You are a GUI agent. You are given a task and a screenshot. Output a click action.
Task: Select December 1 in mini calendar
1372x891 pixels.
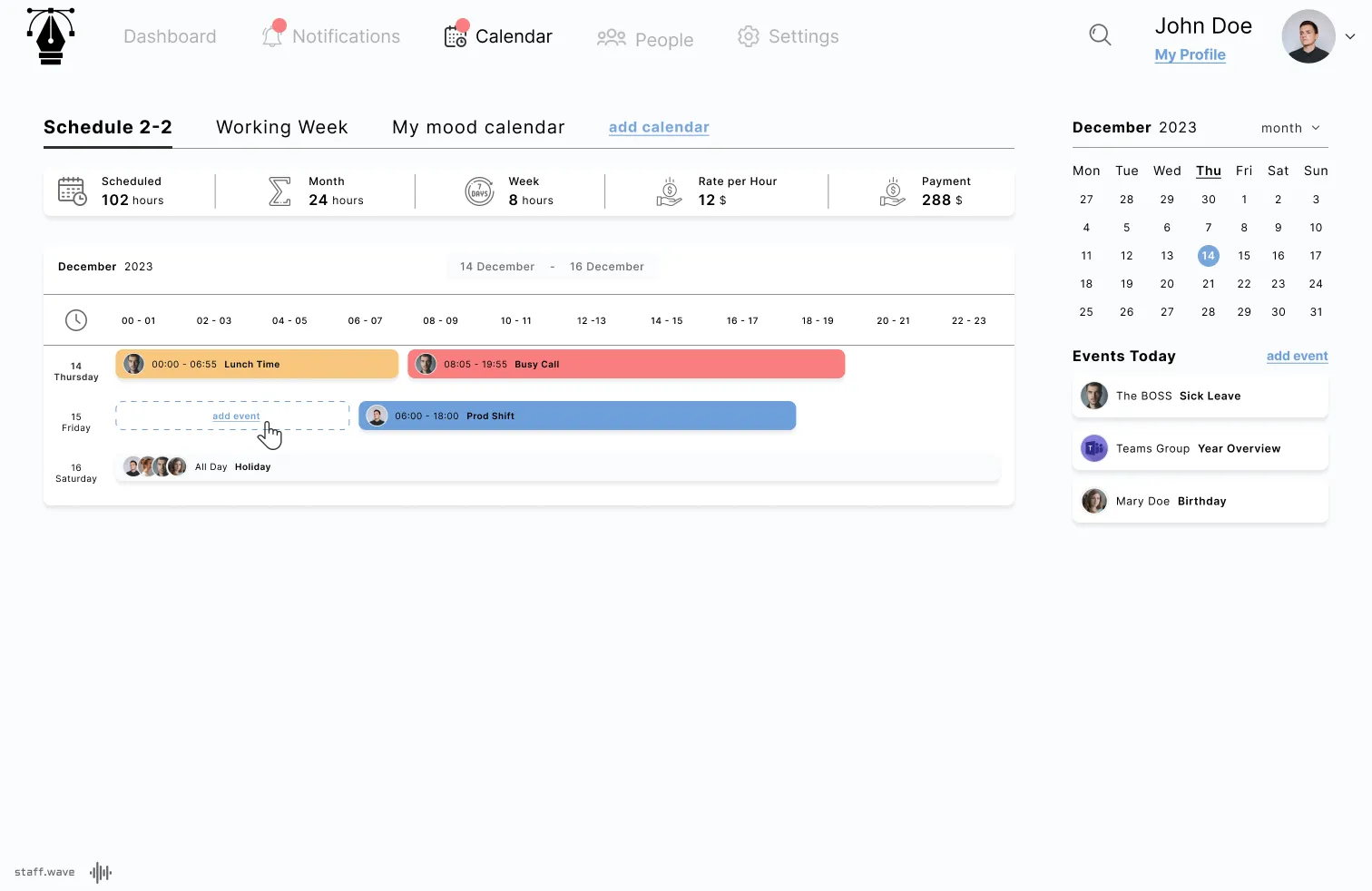(1244, 200)
